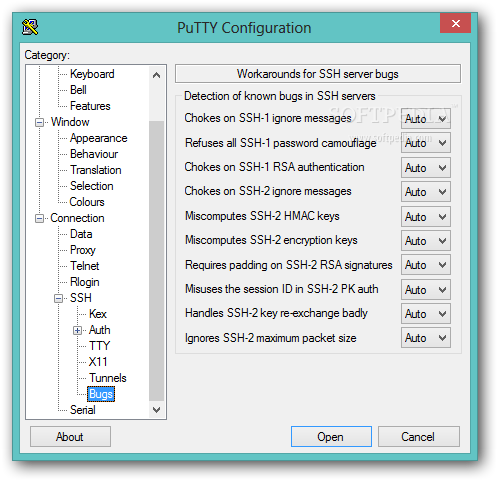Click the Cancel button

pos(419,437)
